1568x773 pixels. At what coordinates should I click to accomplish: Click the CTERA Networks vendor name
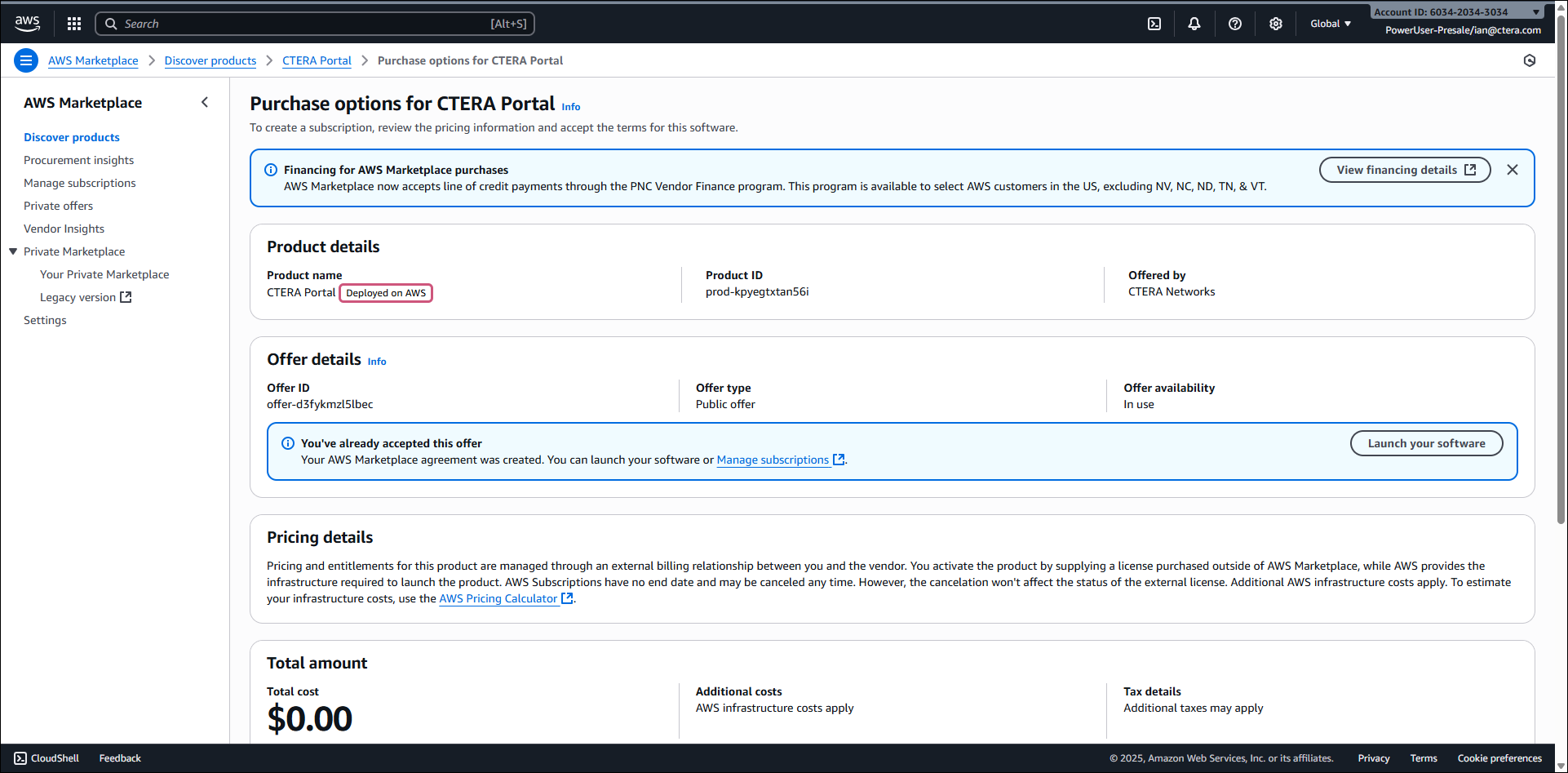tap(1172, 291)
